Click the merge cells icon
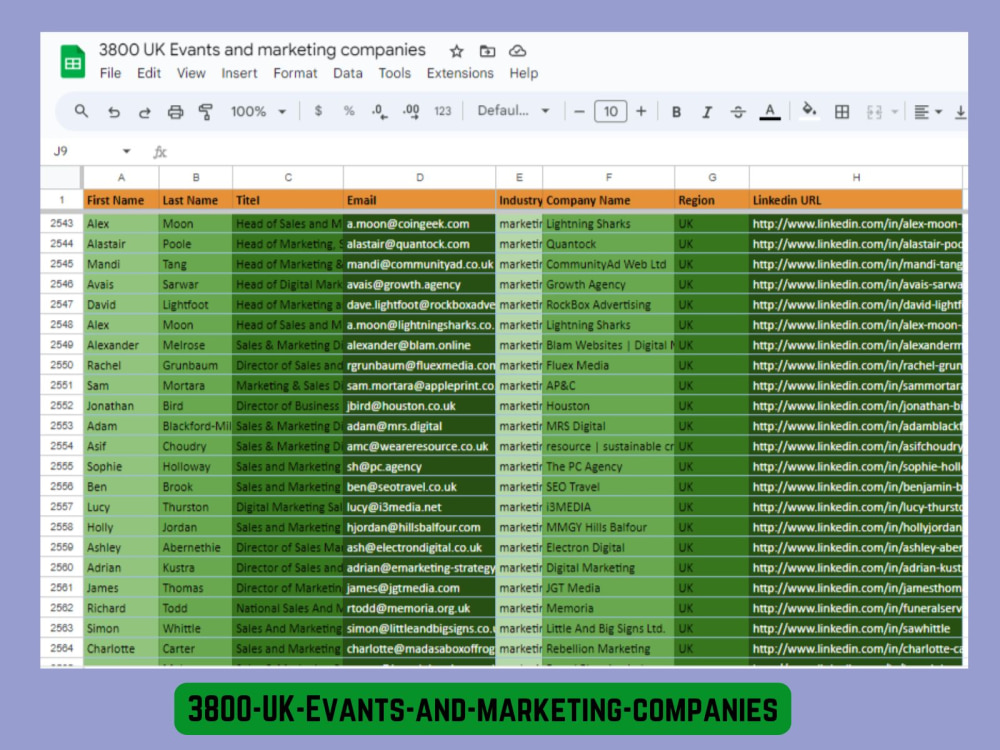This screenshot has height=750, width=1000. (874, 112)
